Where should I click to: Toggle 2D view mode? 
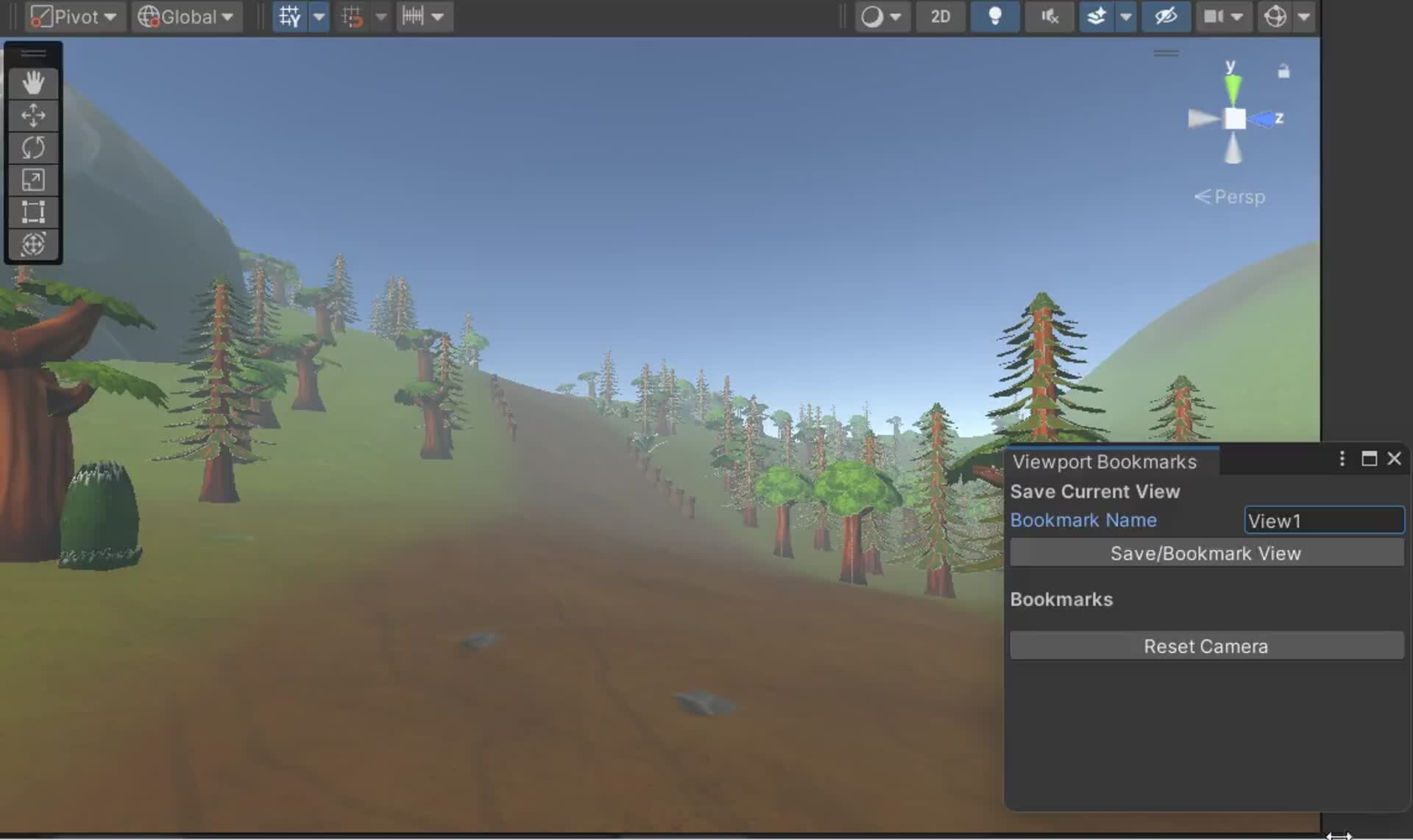(940, 17)
